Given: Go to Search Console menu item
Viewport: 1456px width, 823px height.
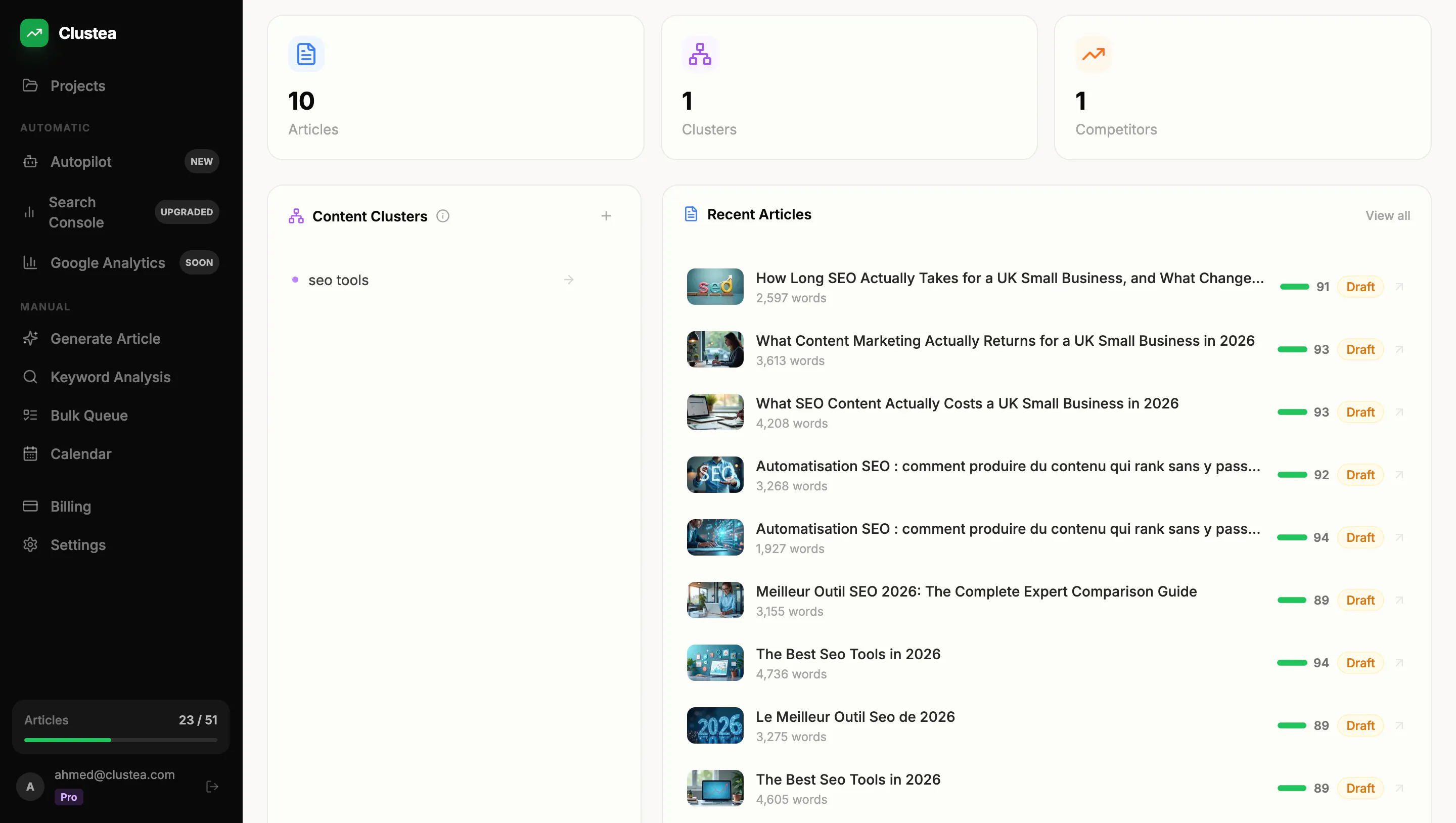Looking at the screenshot, I should point(121,212).
